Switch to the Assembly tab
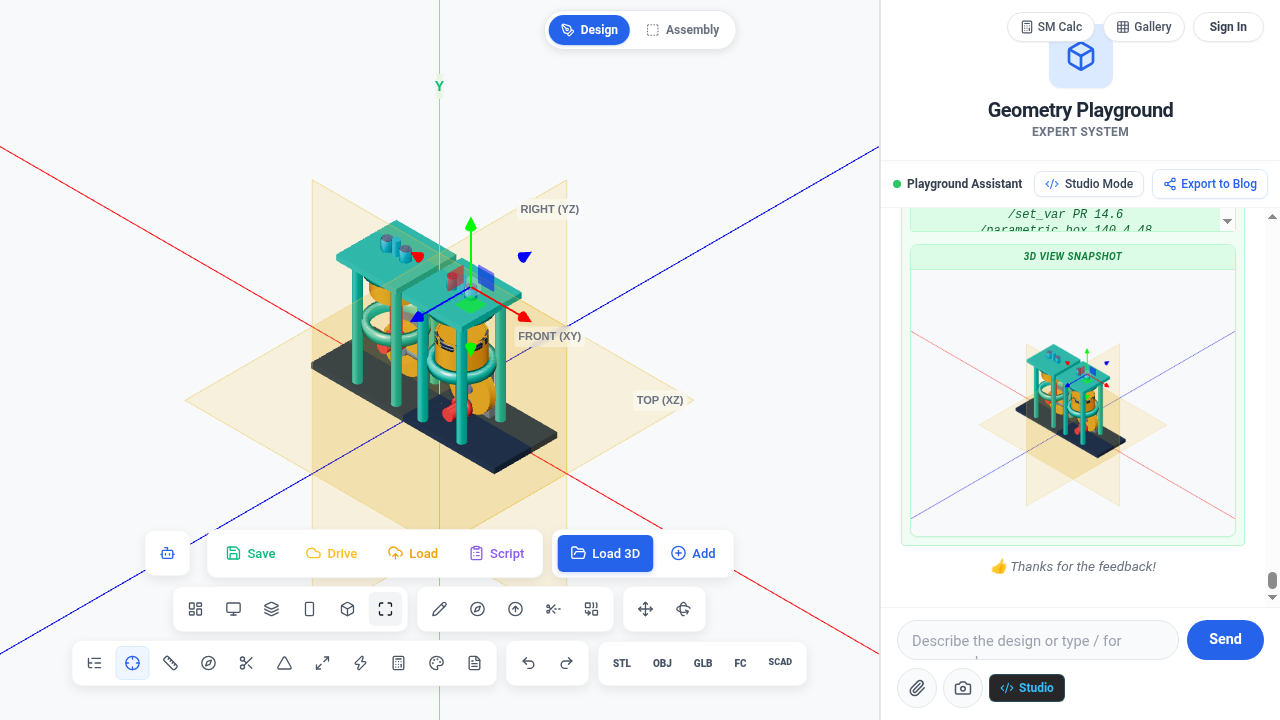The width and height of the screenshot is (1280, 720). [683, 30]
